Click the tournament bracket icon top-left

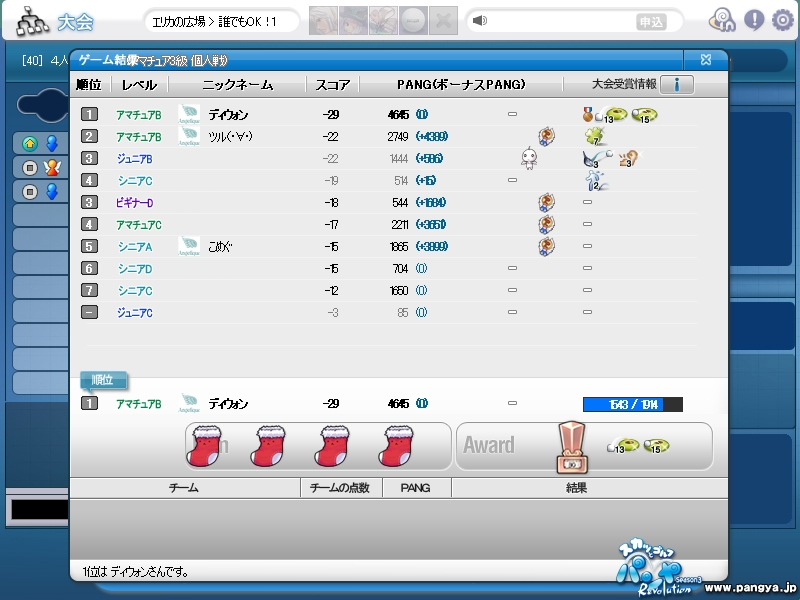32,21
